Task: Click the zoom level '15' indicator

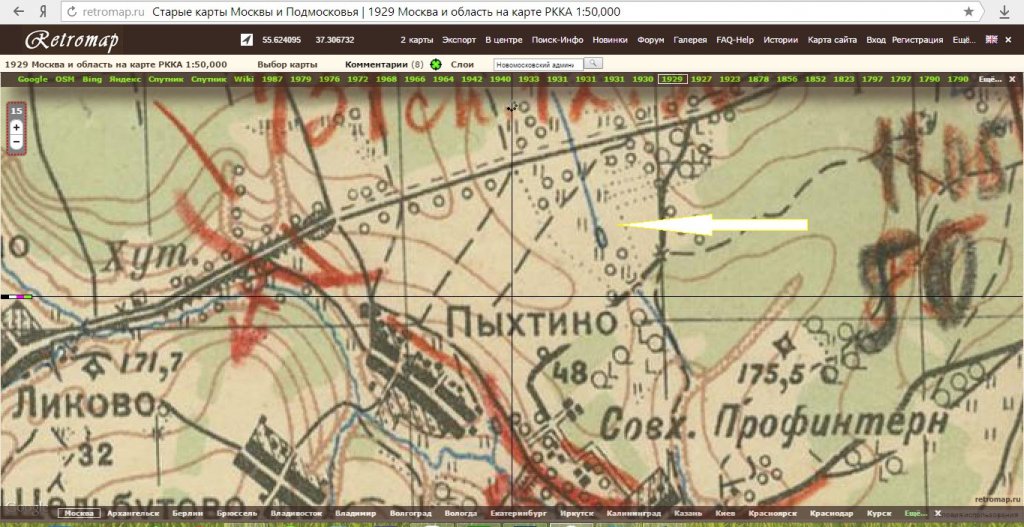Action: (16, 111)
